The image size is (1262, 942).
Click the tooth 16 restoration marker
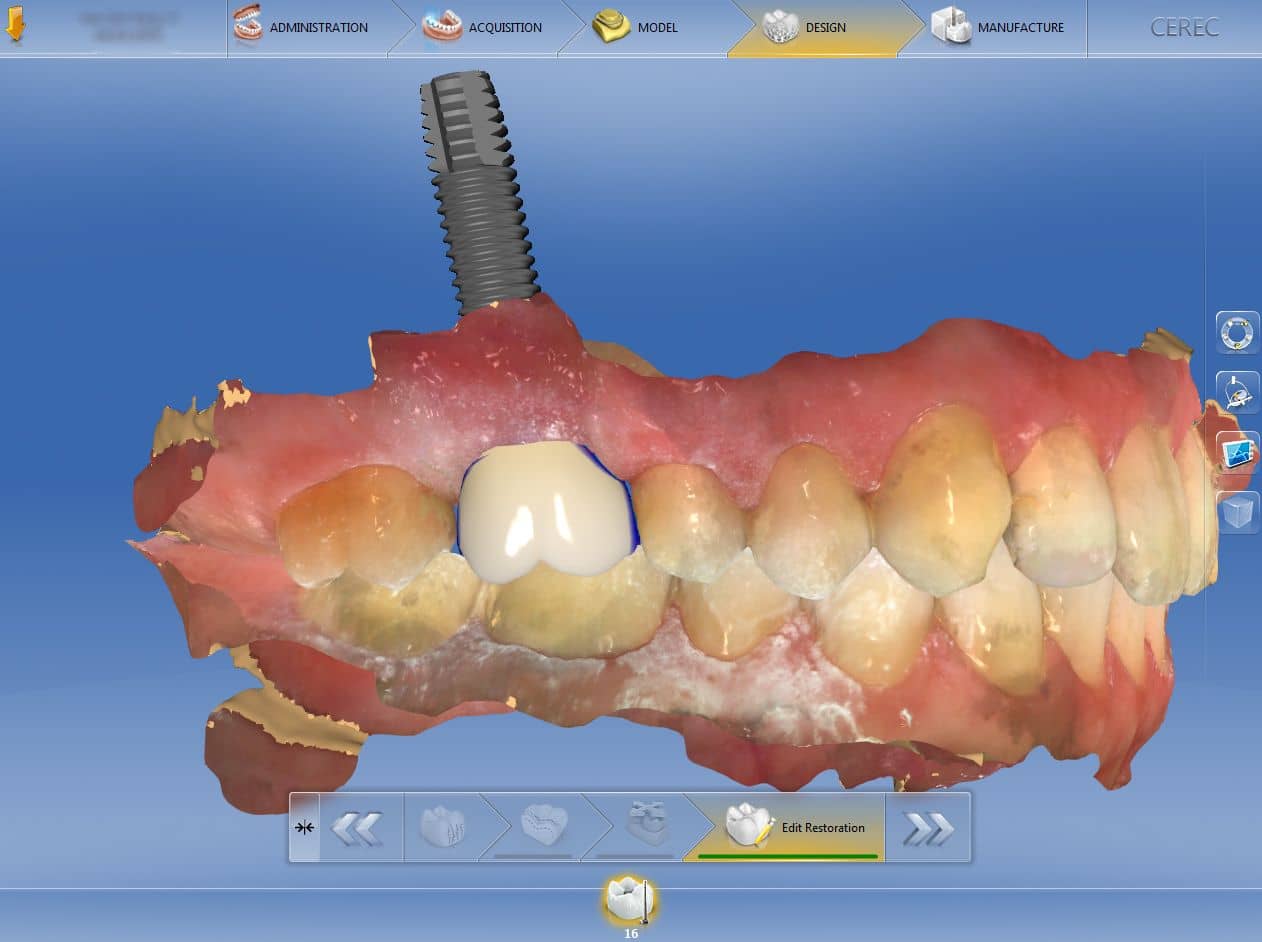(629, 903)
